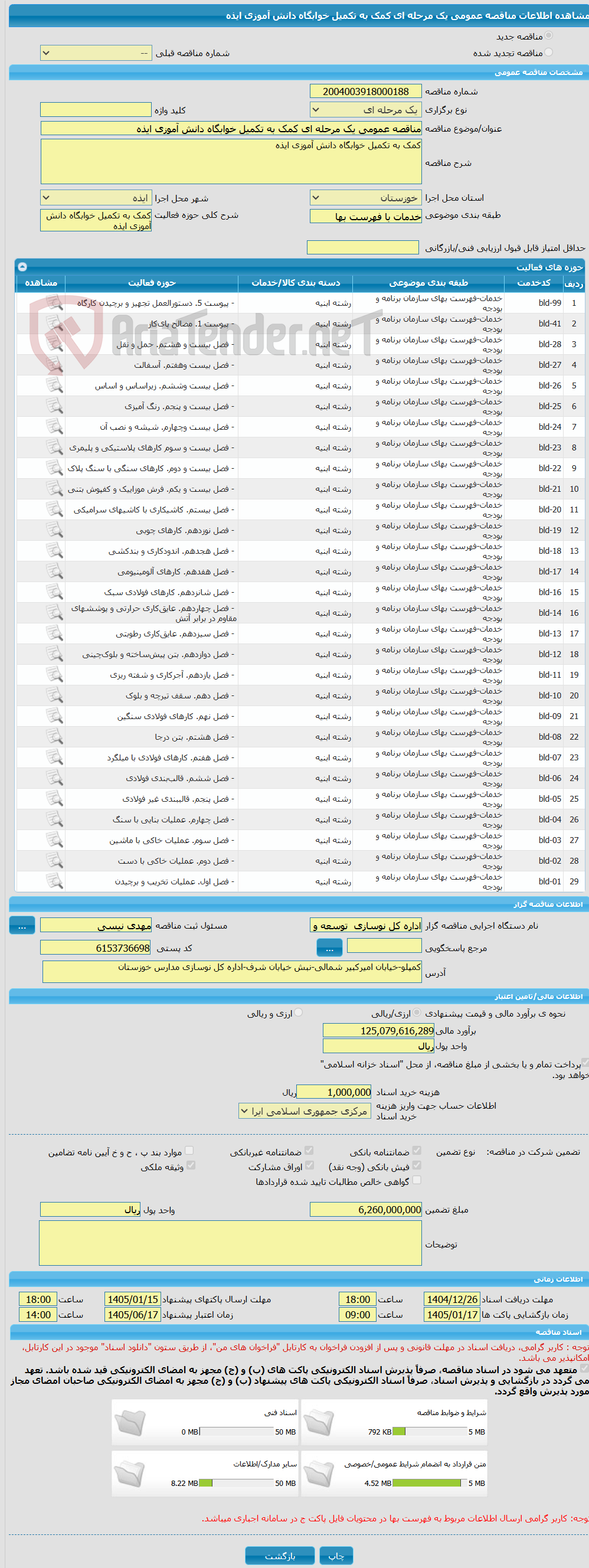Open the view icon for row bld-12

[55, 654]
